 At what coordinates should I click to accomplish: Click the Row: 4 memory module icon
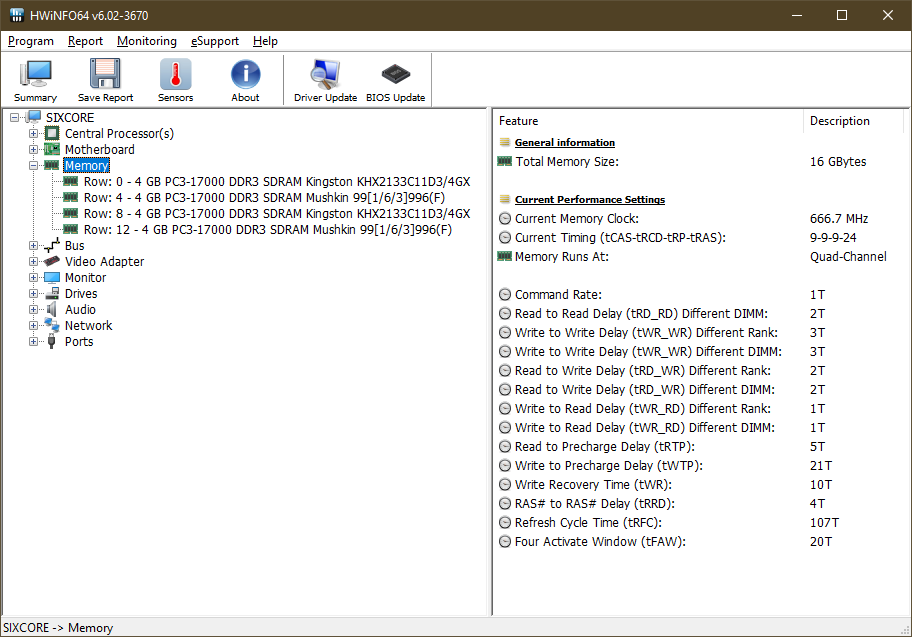point(70,197)
